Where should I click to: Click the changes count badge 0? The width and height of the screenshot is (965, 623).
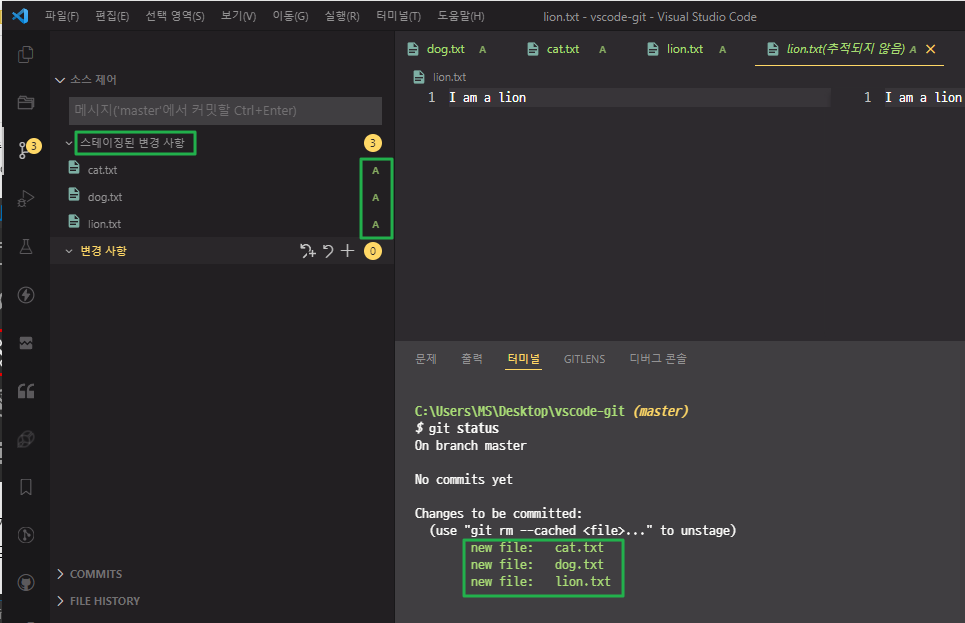[x=372, y=251]
